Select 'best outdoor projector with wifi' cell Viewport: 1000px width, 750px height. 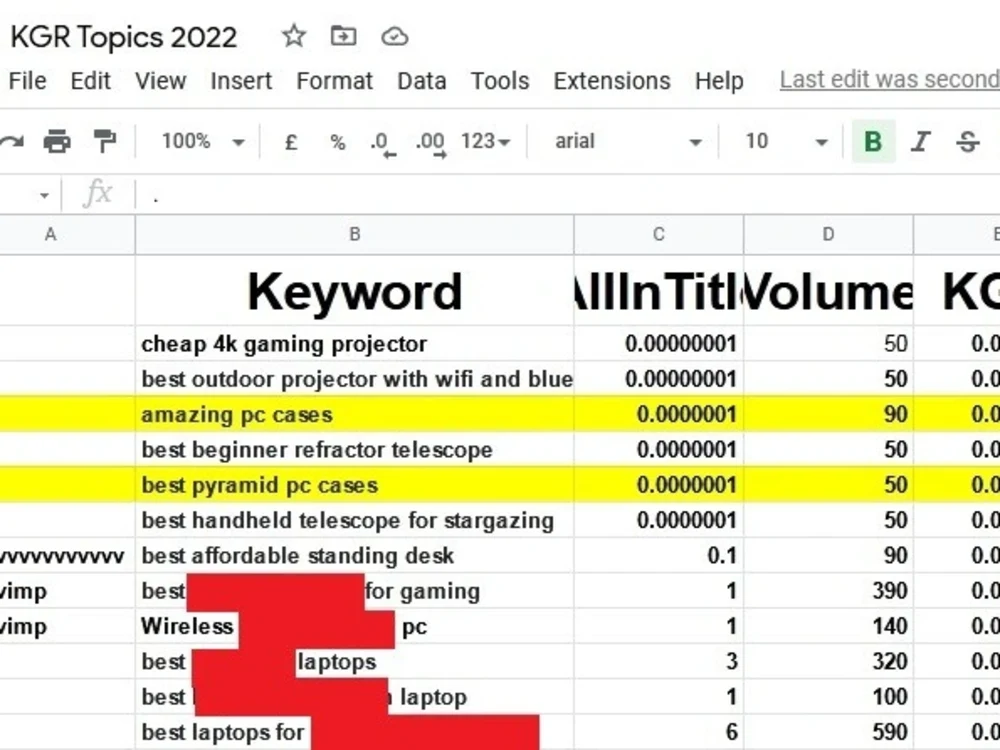pos(355,379)
